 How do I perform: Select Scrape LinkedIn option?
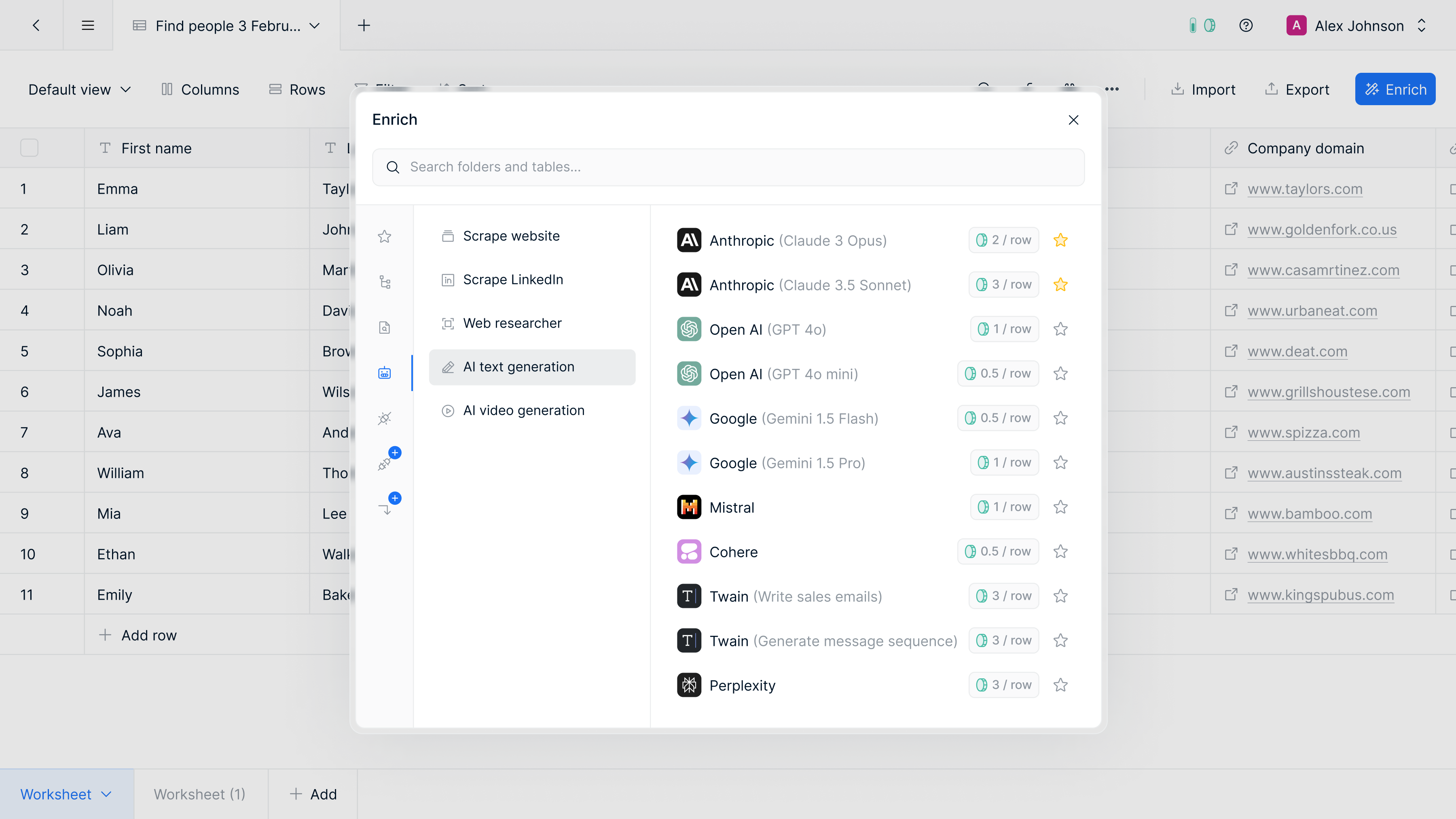coord(532,279)
